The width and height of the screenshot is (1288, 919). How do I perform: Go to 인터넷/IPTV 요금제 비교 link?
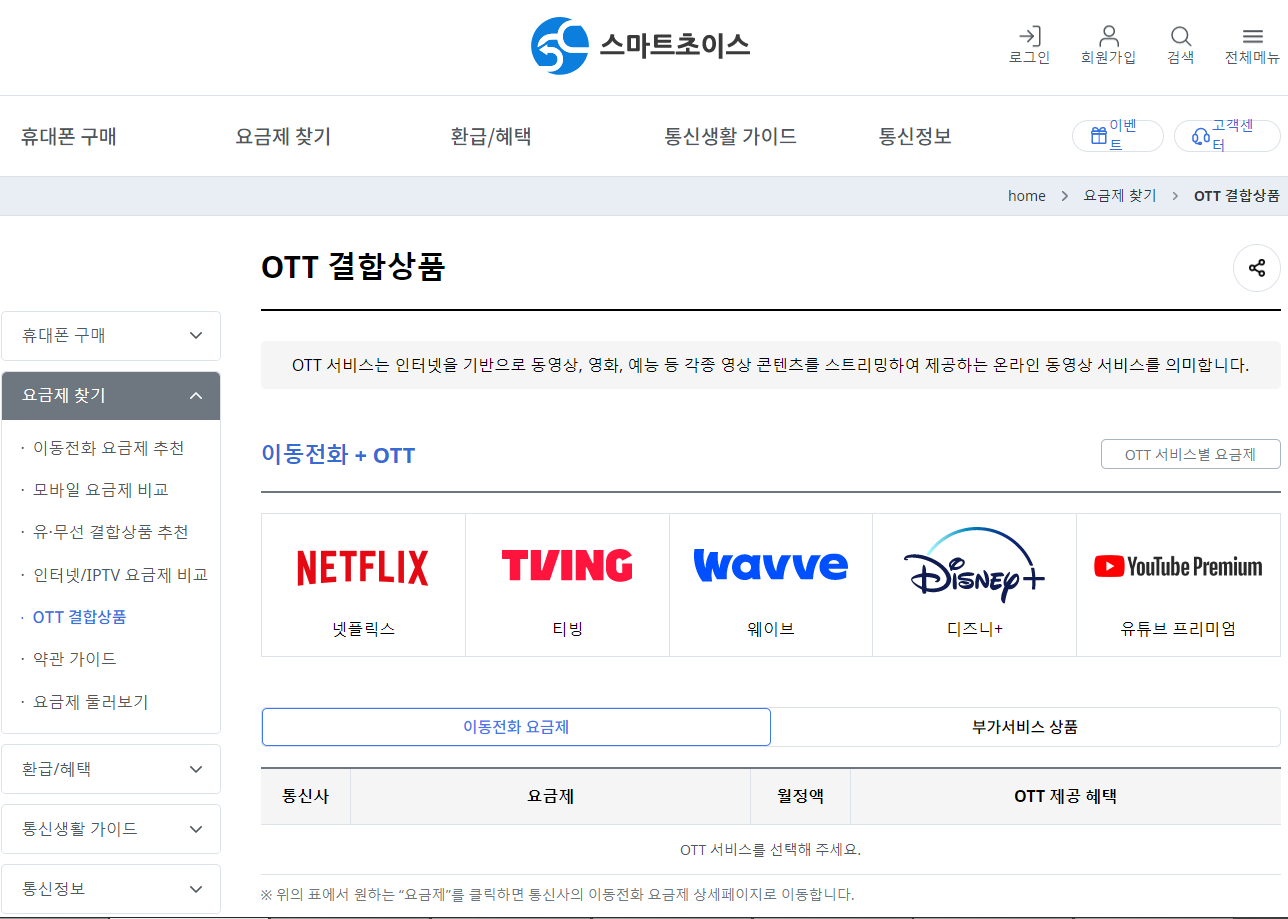coord(120,575)
